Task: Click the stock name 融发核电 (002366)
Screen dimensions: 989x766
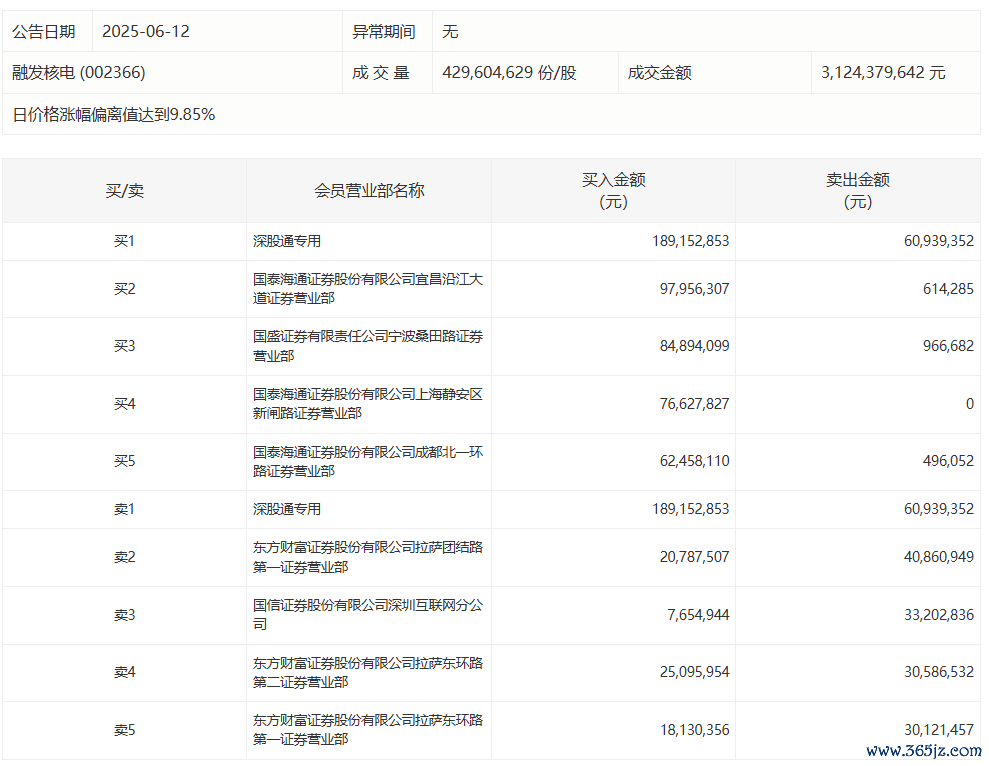Action: 79,73
